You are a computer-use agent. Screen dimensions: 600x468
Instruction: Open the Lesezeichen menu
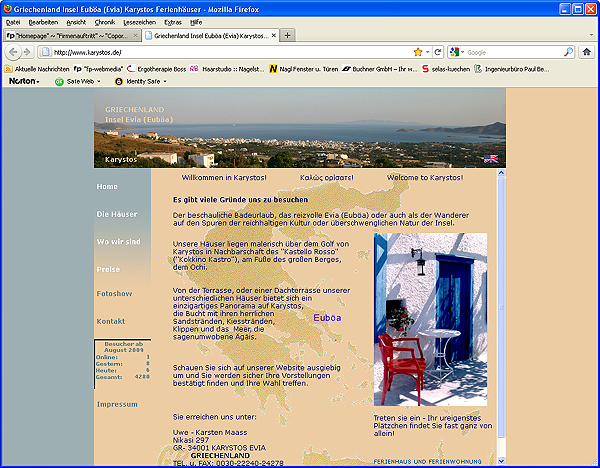[x=137, y=21]
